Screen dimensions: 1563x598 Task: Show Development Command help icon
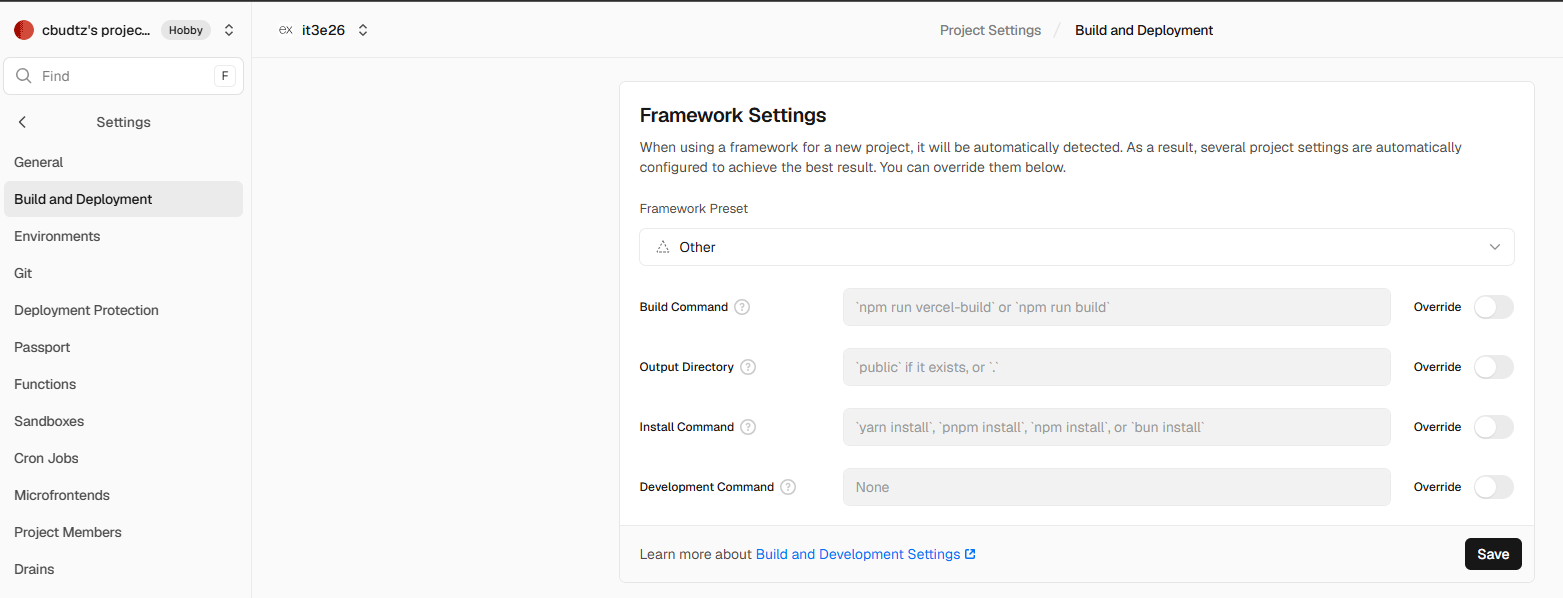point(788,487)
